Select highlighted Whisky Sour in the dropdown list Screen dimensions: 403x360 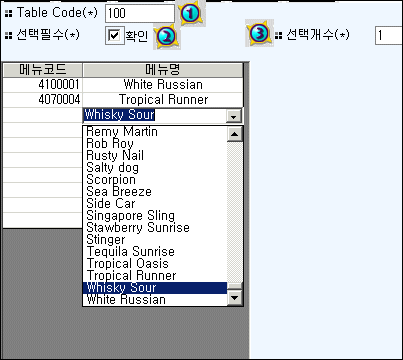click(x=155, y=288)
